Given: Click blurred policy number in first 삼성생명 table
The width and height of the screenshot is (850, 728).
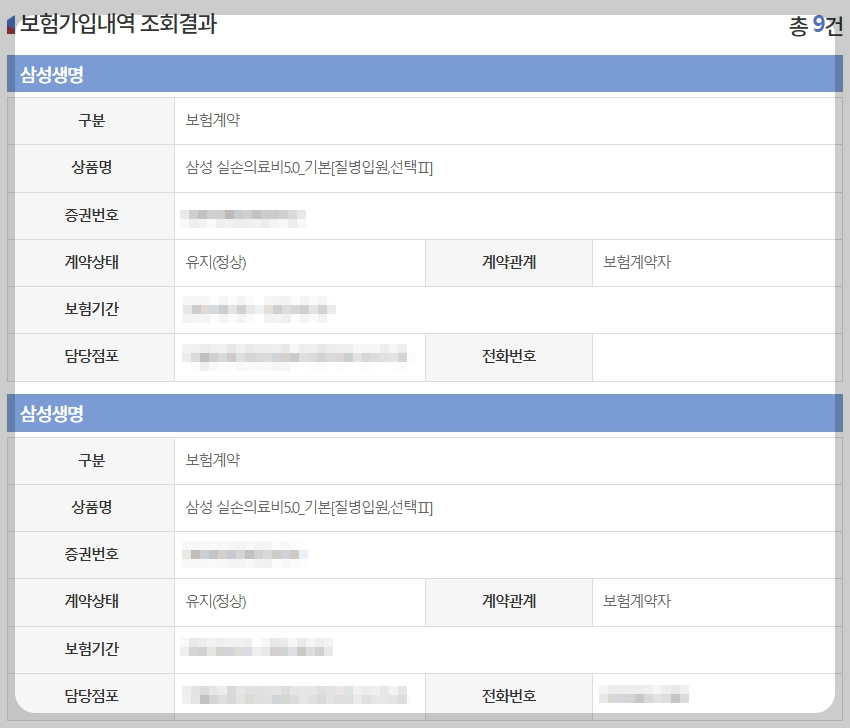Looking at the screenshot, I should [x=243, y=217].
